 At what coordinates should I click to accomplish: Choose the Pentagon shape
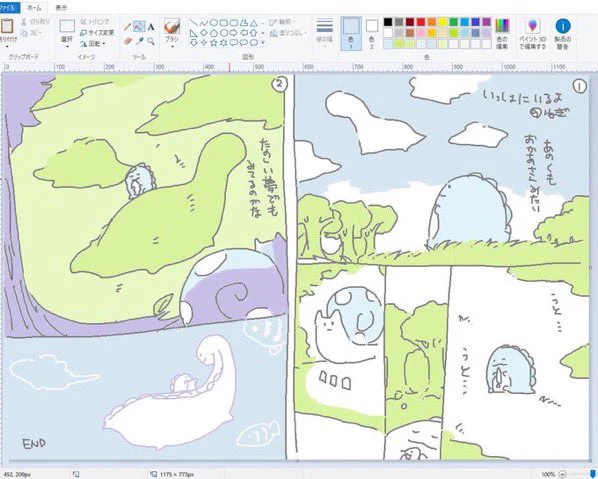214,33
